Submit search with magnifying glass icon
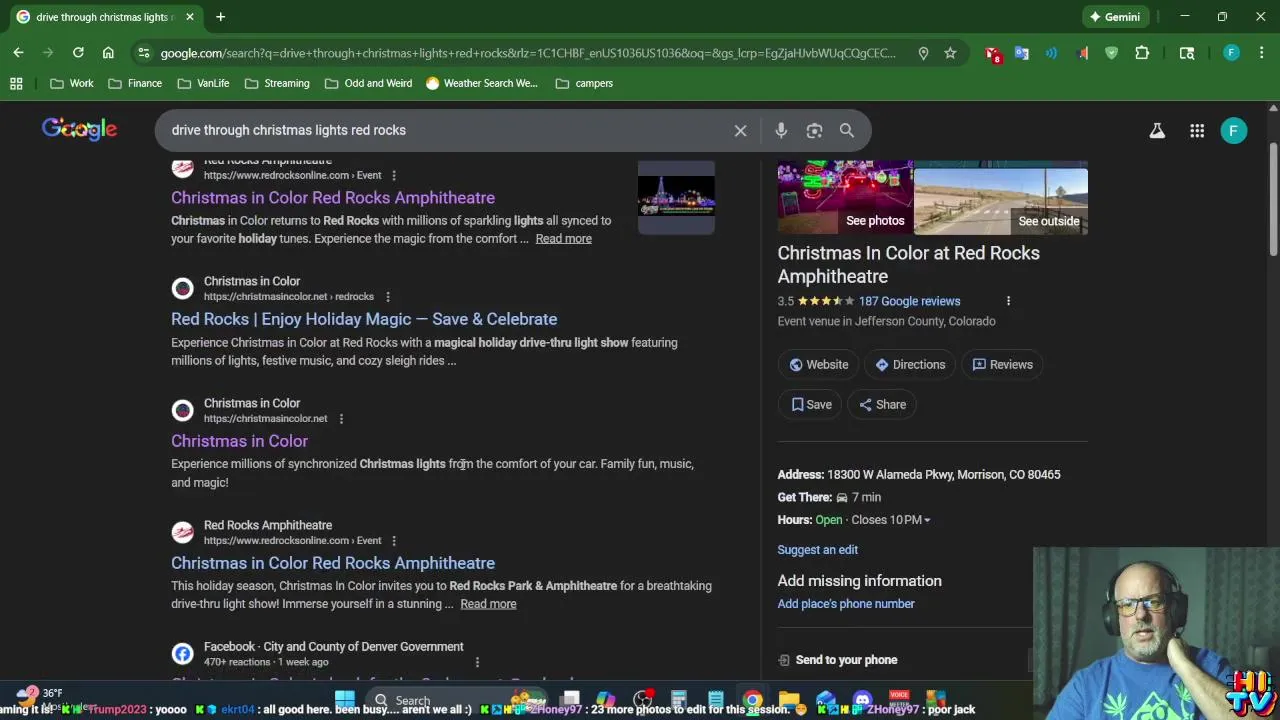Viewport: 1280px width, 720px height. [847, 130]
